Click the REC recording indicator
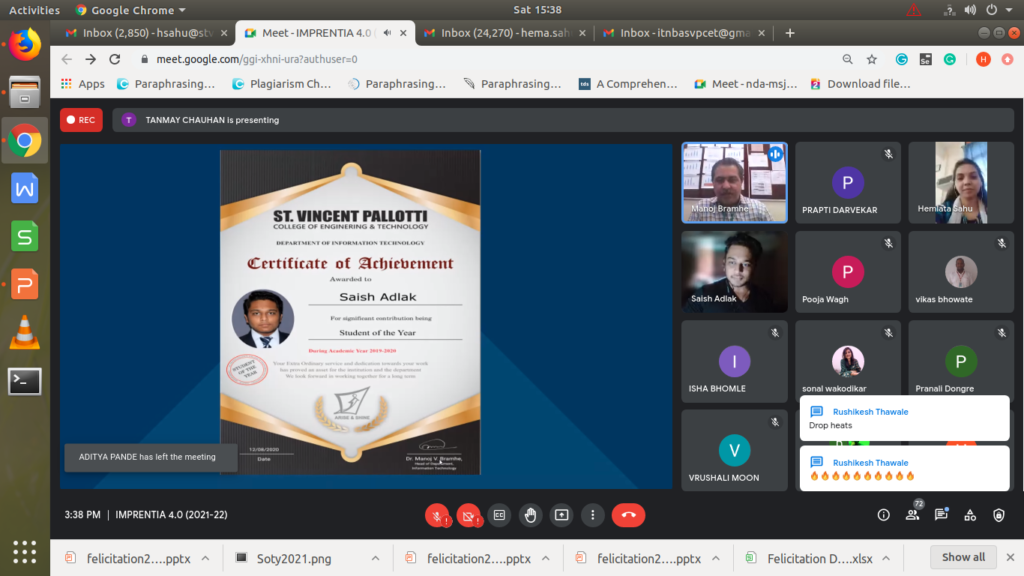The width and height of the screenshot is (1024, 576). (82, 120)
